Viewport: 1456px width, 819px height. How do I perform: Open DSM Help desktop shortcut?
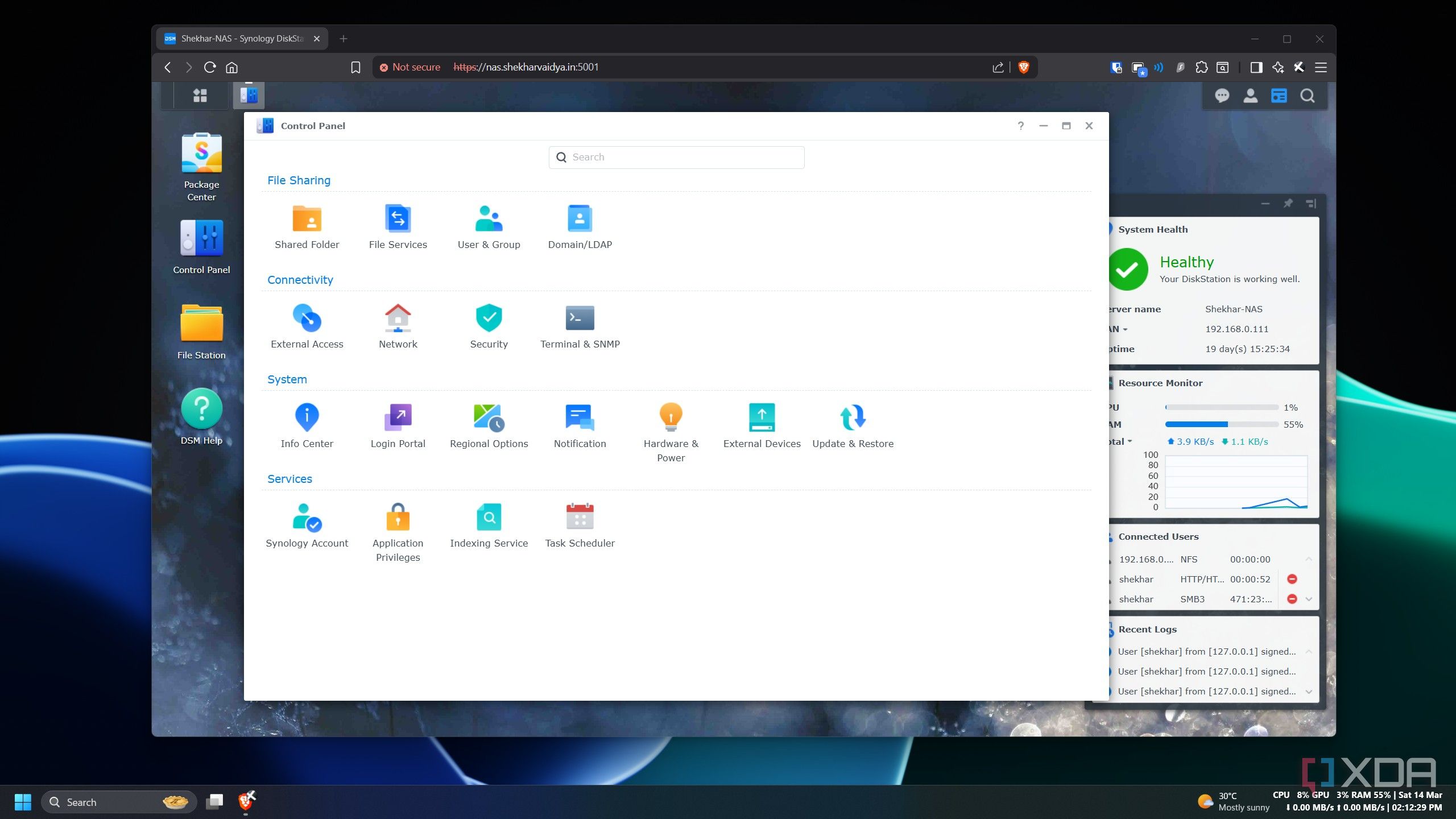coord(201,417)
